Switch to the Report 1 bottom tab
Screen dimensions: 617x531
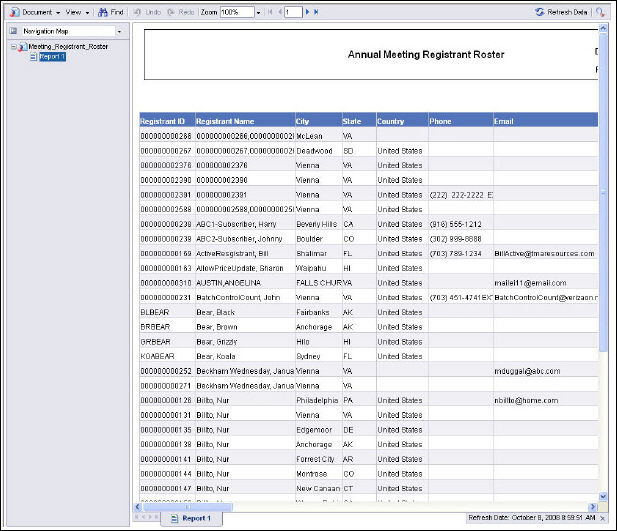(190, 518)
